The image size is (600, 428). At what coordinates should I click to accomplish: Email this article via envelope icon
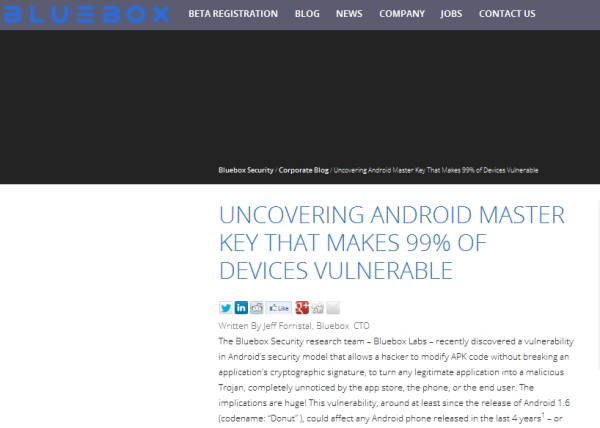(333, 308)
